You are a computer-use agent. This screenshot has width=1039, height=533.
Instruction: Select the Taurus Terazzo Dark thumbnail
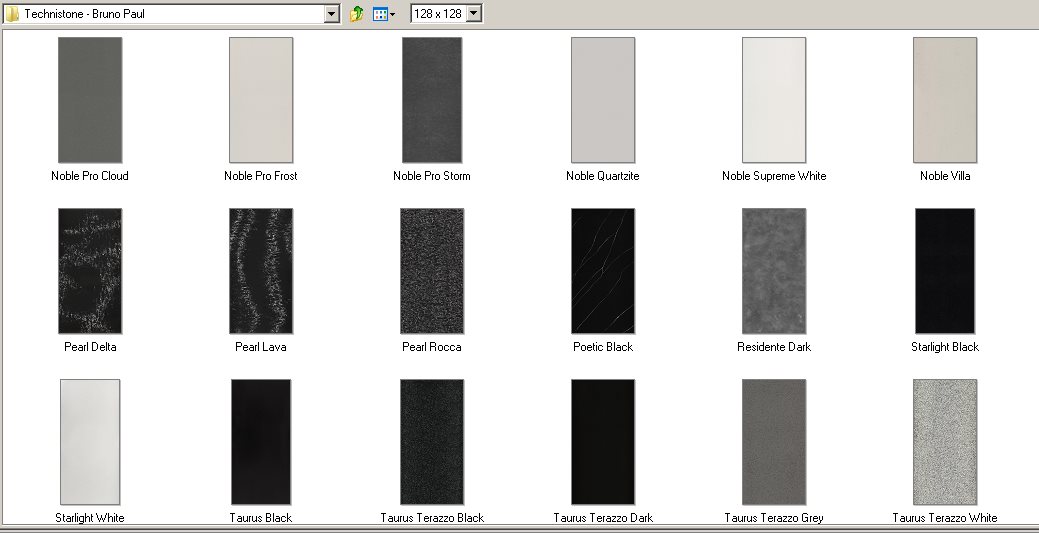pyautogui.click(x=603, y=442)
